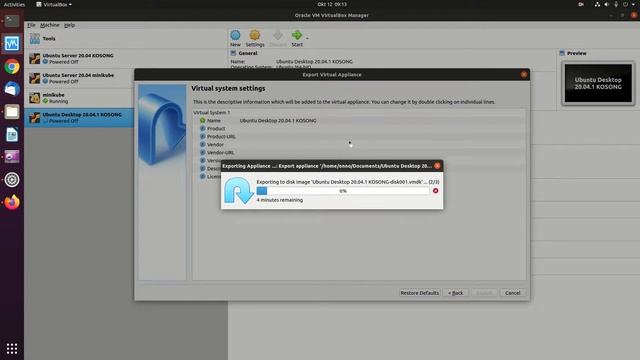
Task: Click the volume icon in the system tray
Action: click(x=607, y=4)
